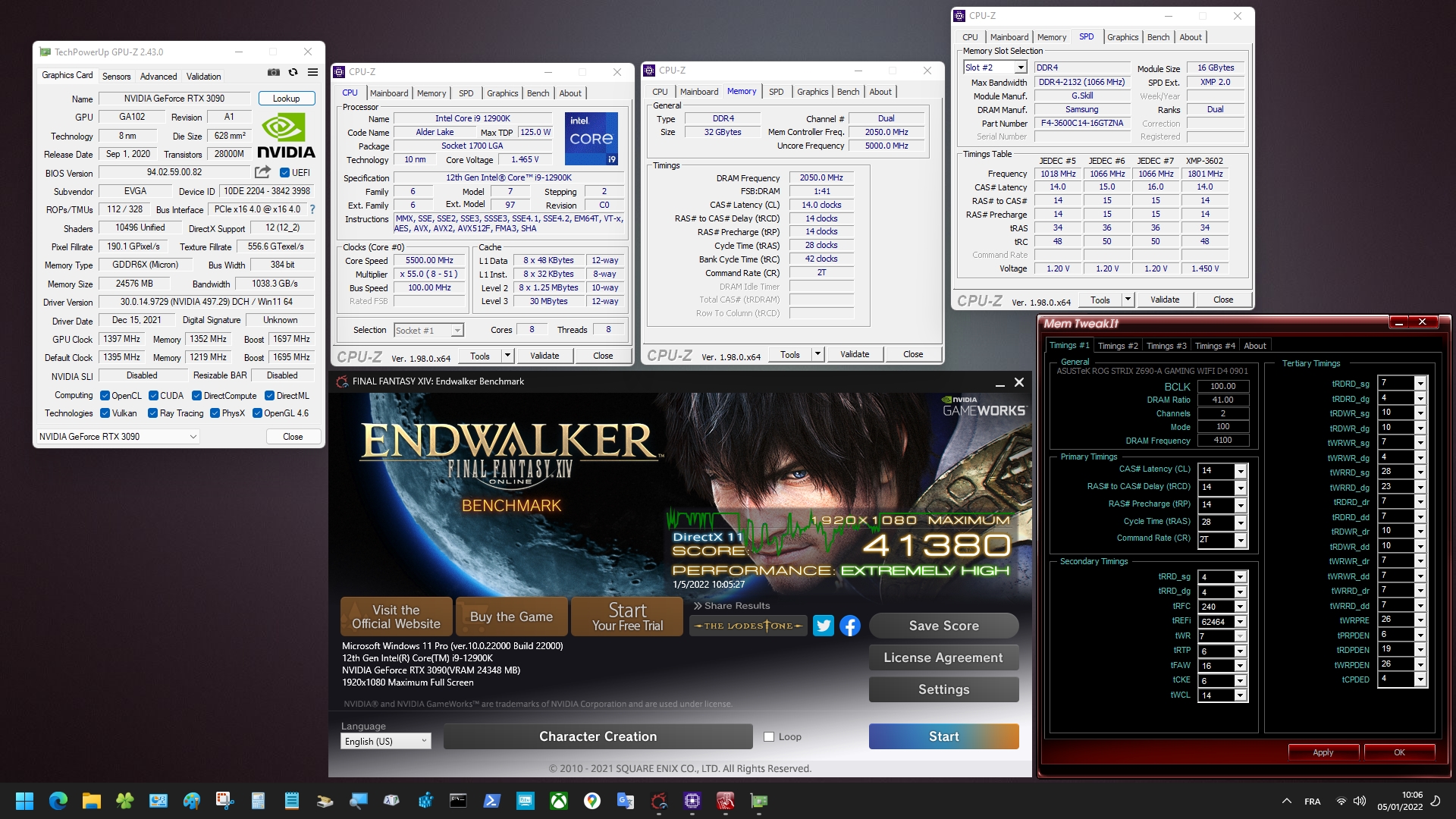Click the GPU-Z screenshot camera icon
1456x819 pixels.
[x=274, y=73]
